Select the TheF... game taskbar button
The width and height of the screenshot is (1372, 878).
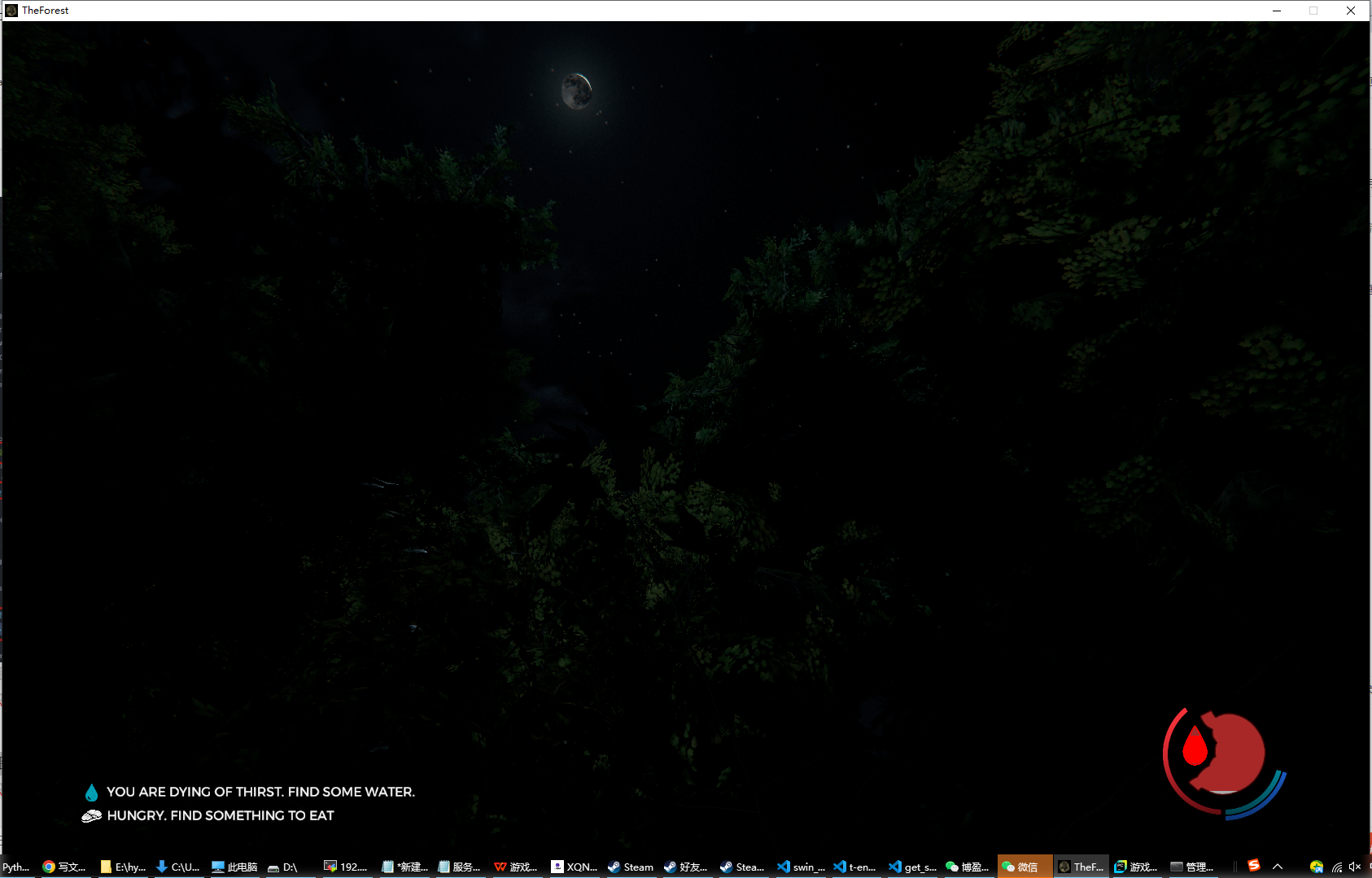(x=1081, y=867)
